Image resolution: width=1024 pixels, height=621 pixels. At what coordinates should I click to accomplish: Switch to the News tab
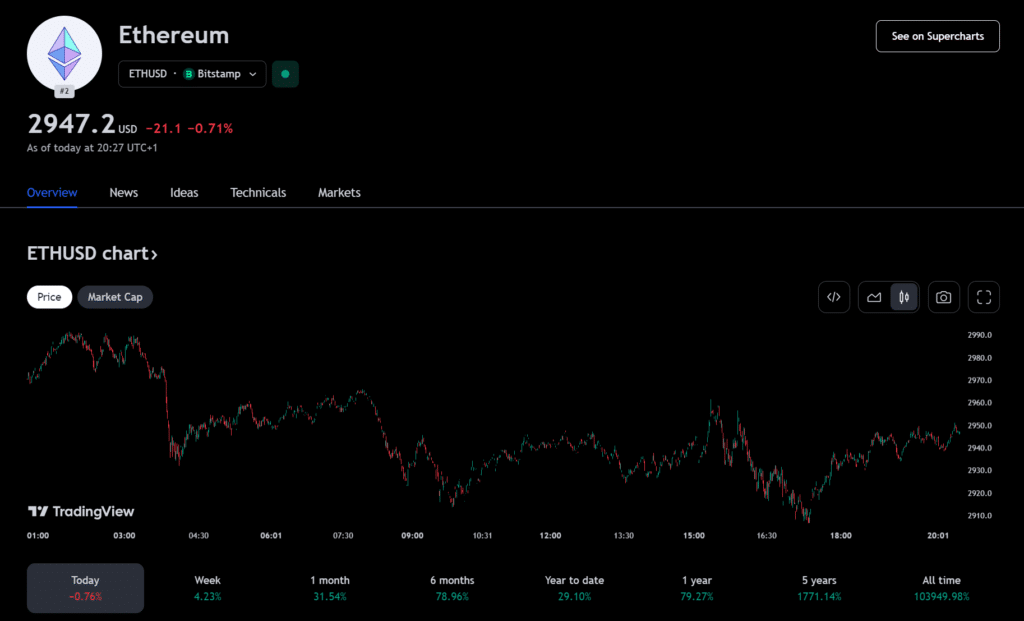124,193
